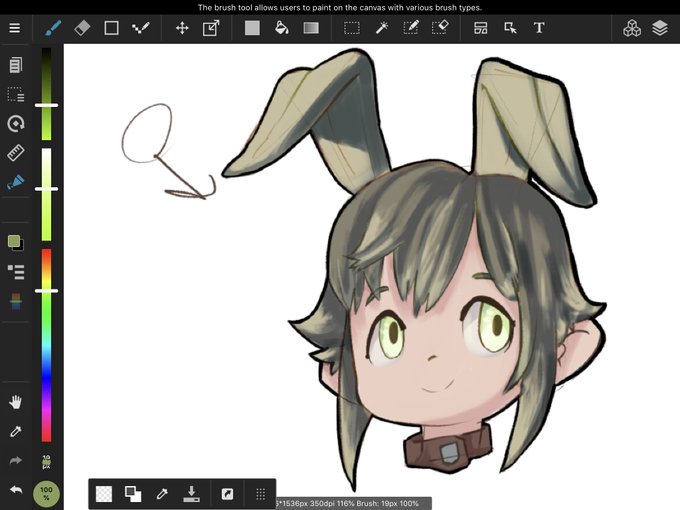Screen dimensions: 680x510
Task: Select the Hand pan tool
Action: coord(16,402)
